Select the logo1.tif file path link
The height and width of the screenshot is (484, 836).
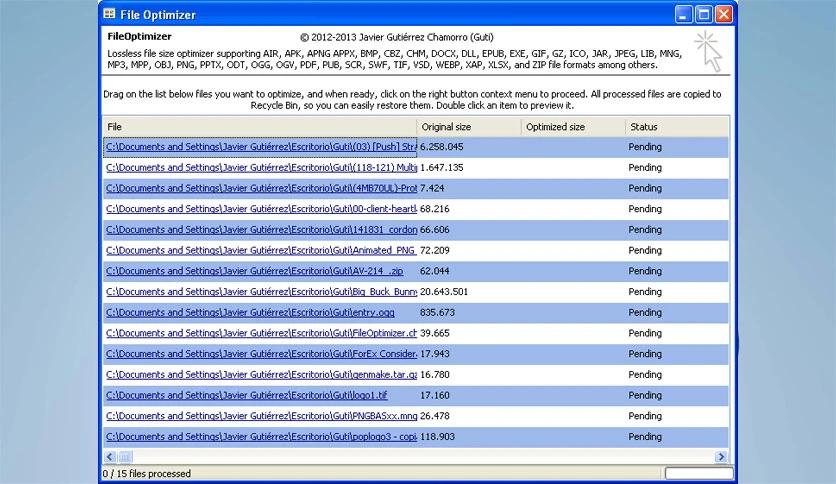(x=246, y=396)
